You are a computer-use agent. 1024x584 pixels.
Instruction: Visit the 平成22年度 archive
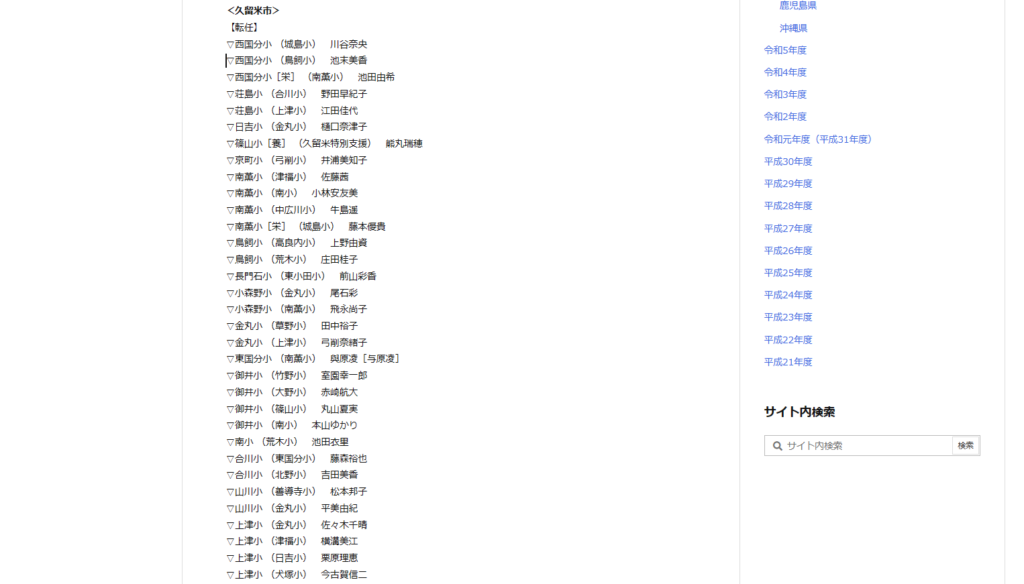[788, 340]
